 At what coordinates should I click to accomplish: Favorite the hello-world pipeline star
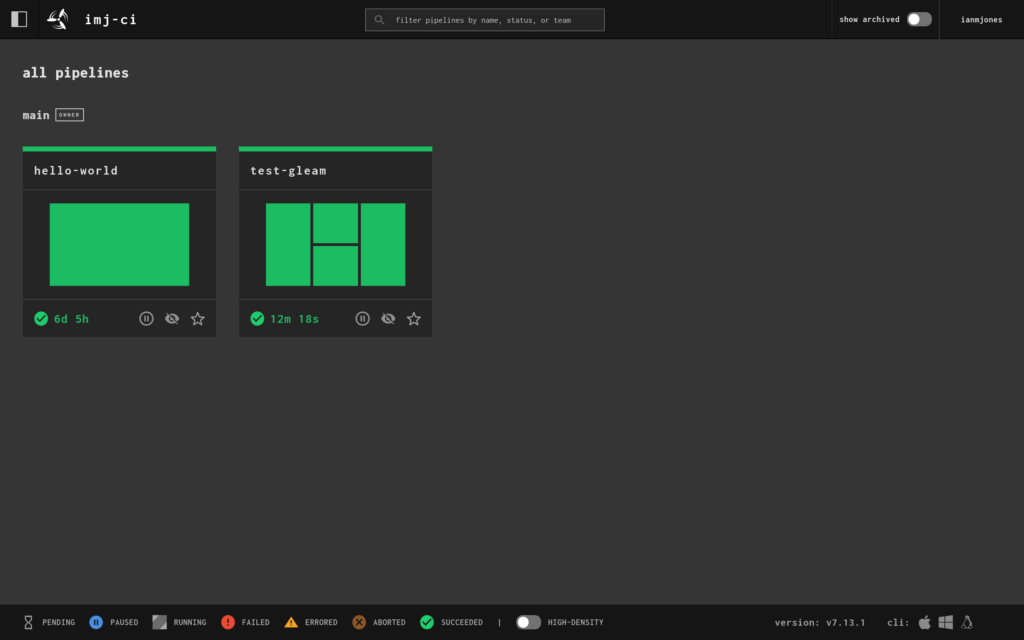pos(198,319)
